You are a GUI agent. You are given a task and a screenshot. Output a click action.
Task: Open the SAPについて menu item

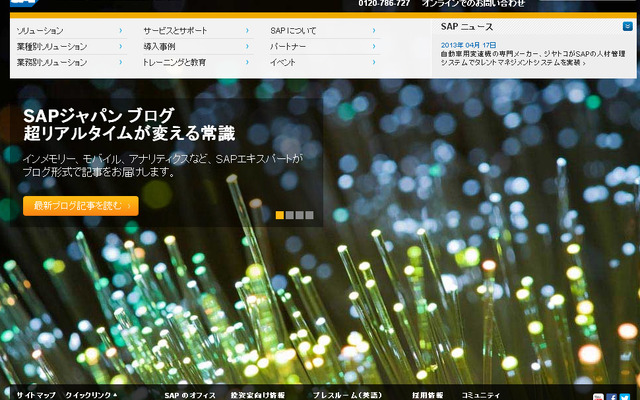(293, 31)
